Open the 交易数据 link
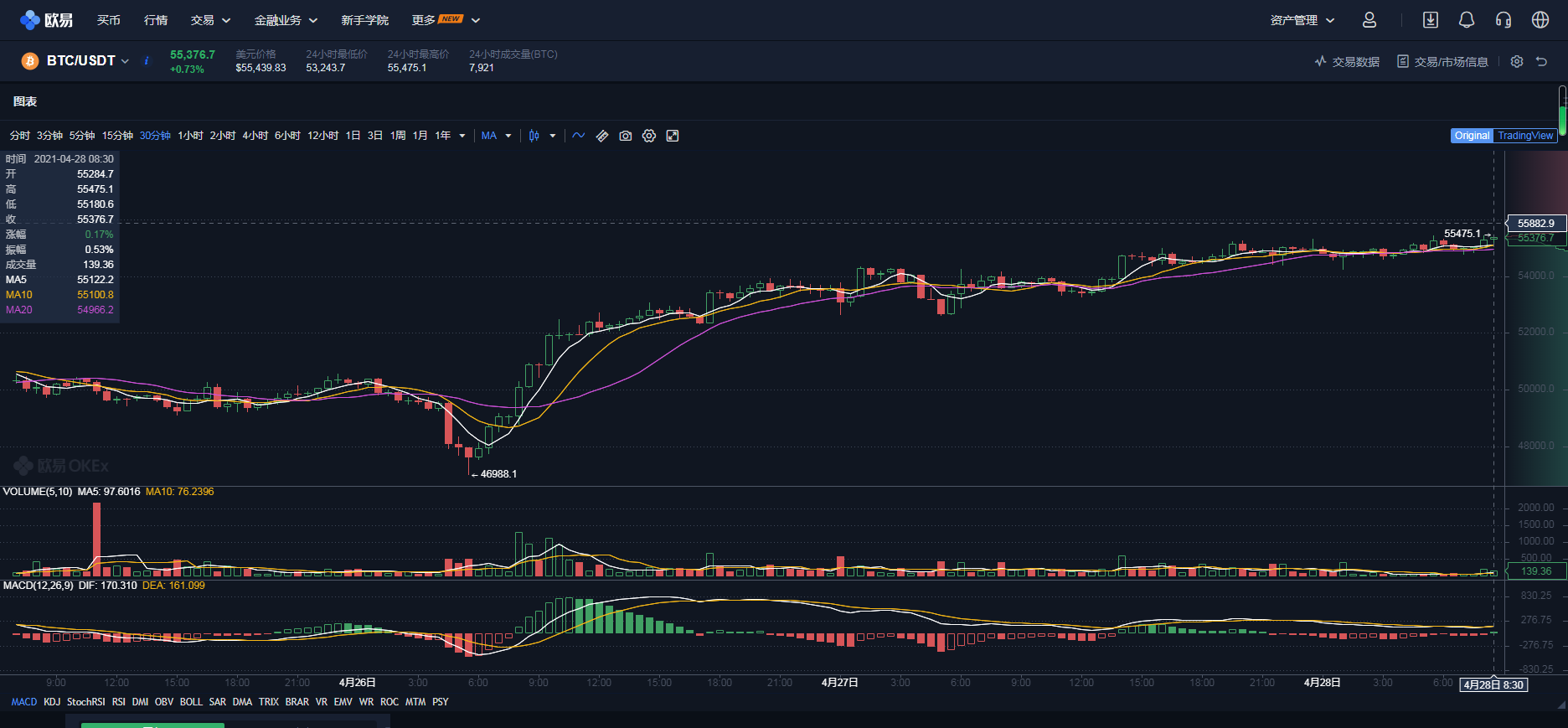1568x728 pixels. pos(1347,62)
